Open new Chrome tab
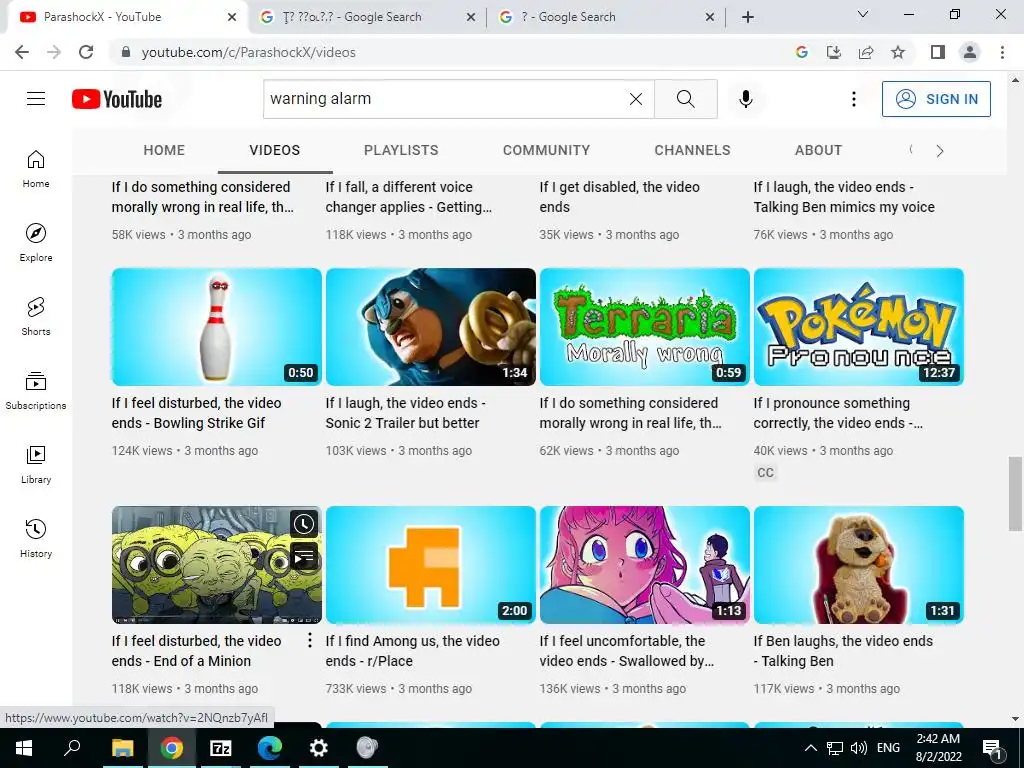The image size is (1024, 768). [x=748, y=17]
